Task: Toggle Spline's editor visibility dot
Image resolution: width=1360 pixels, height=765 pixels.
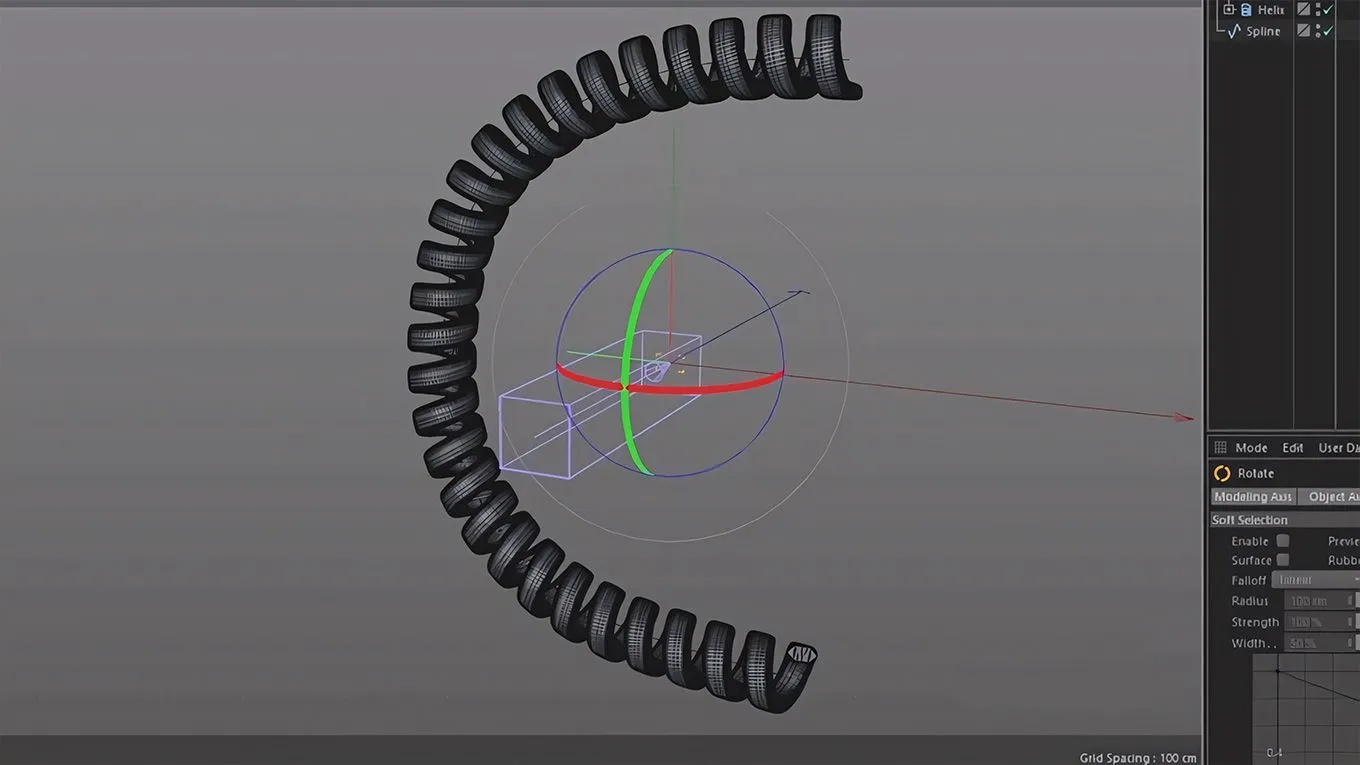Action: 1318,28
